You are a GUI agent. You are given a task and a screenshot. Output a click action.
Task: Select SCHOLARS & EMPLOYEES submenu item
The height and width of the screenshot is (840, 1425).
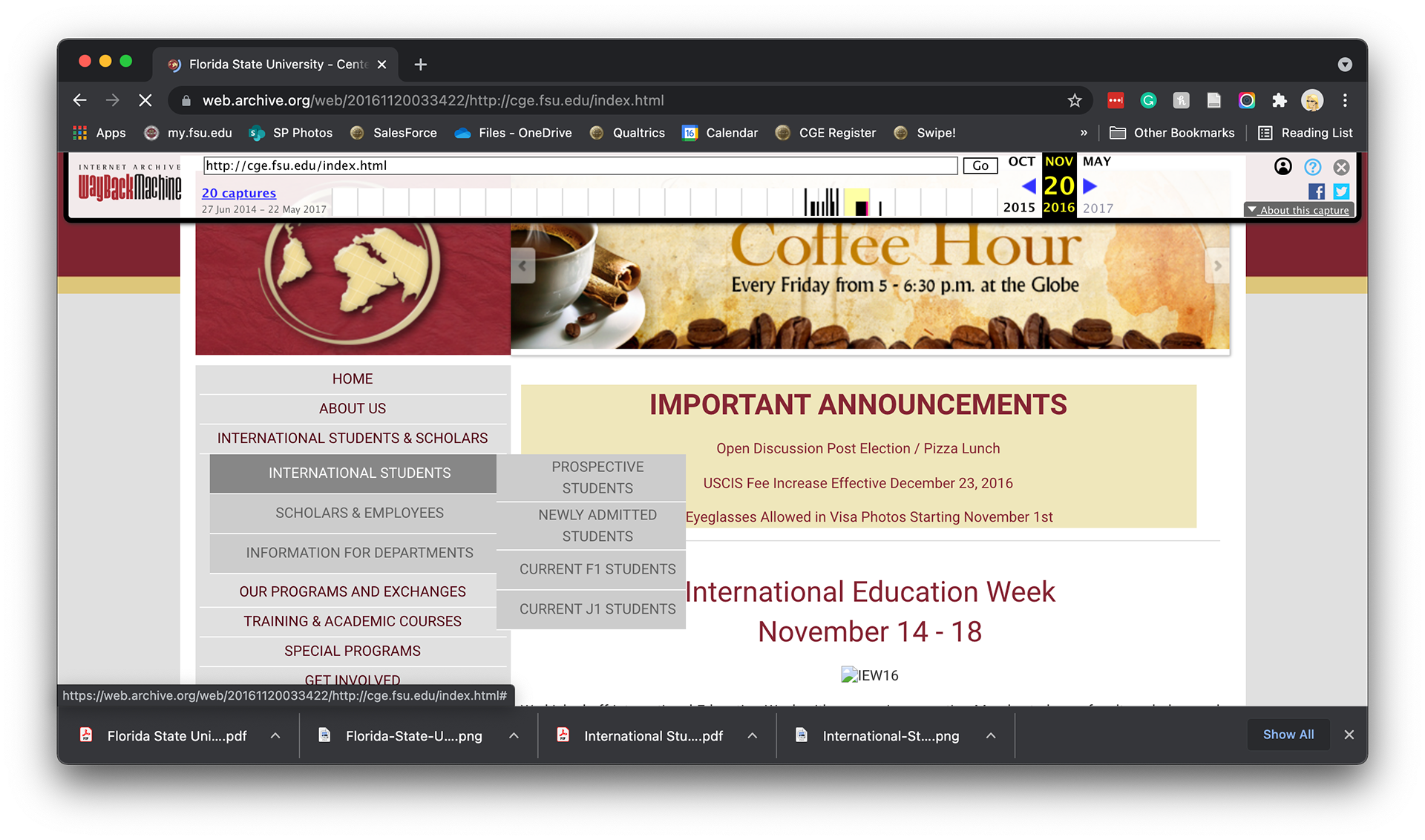coord(353,513)
